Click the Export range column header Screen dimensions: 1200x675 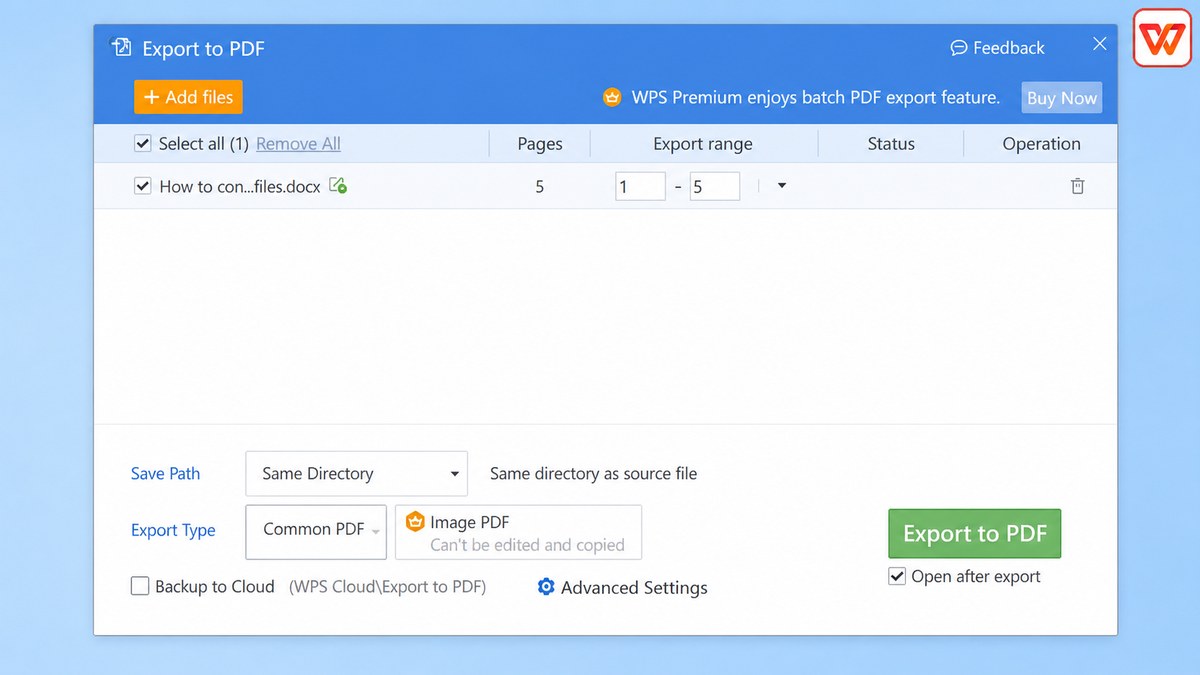coord(703,144)
